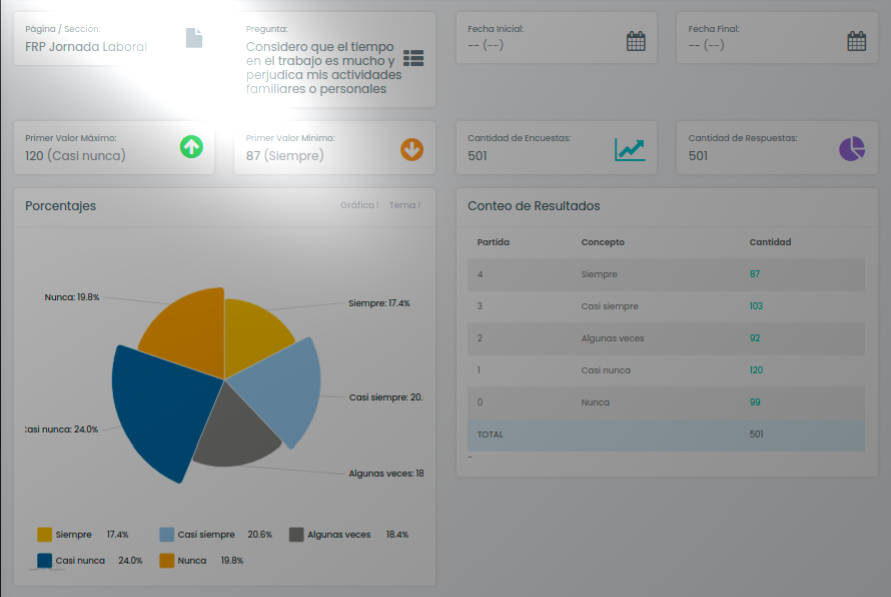Expand the Gráfico chart type dropdown
The image size is (891, 597).
359,205
